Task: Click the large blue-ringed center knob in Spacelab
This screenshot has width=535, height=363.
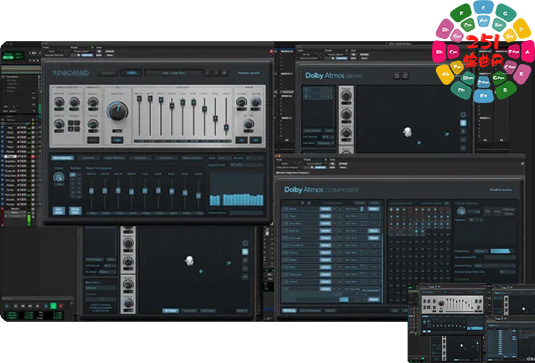Action: (118, 111)
